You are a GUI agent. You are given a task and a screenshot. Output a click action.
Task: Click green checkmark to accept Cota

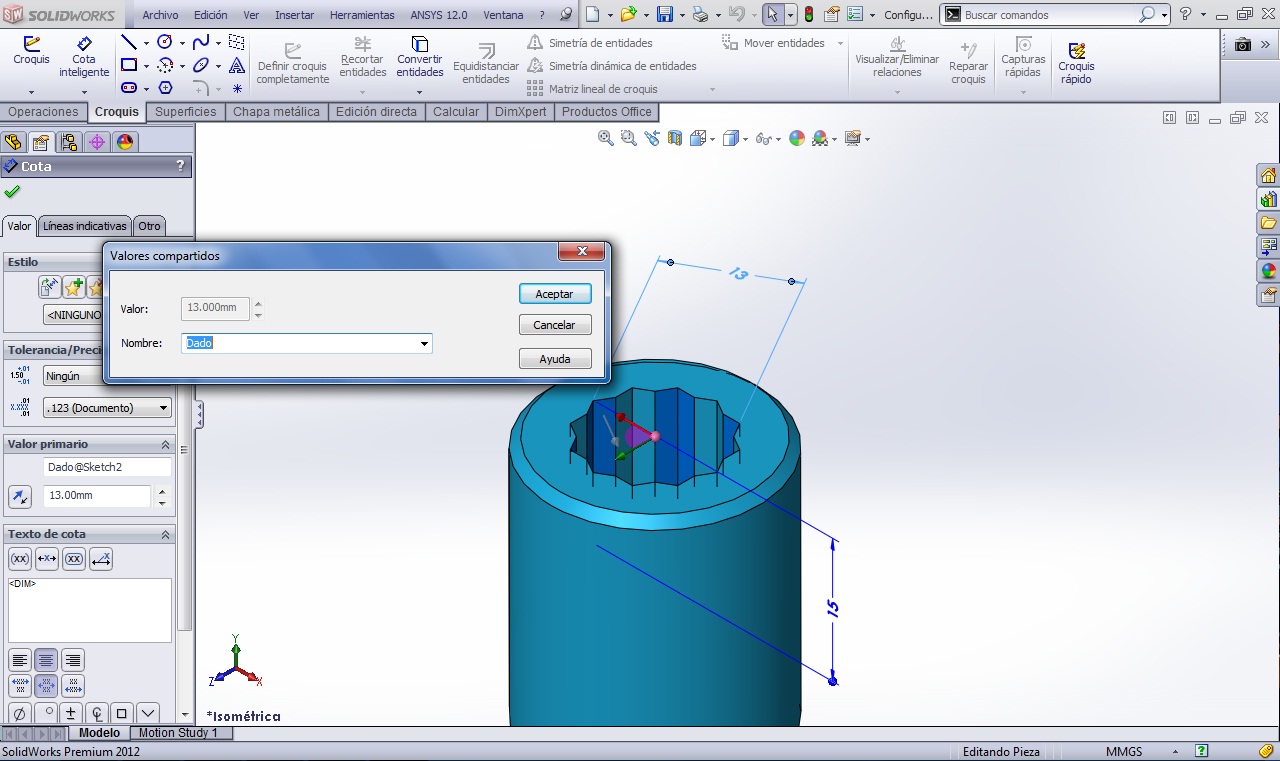(12, 191)
